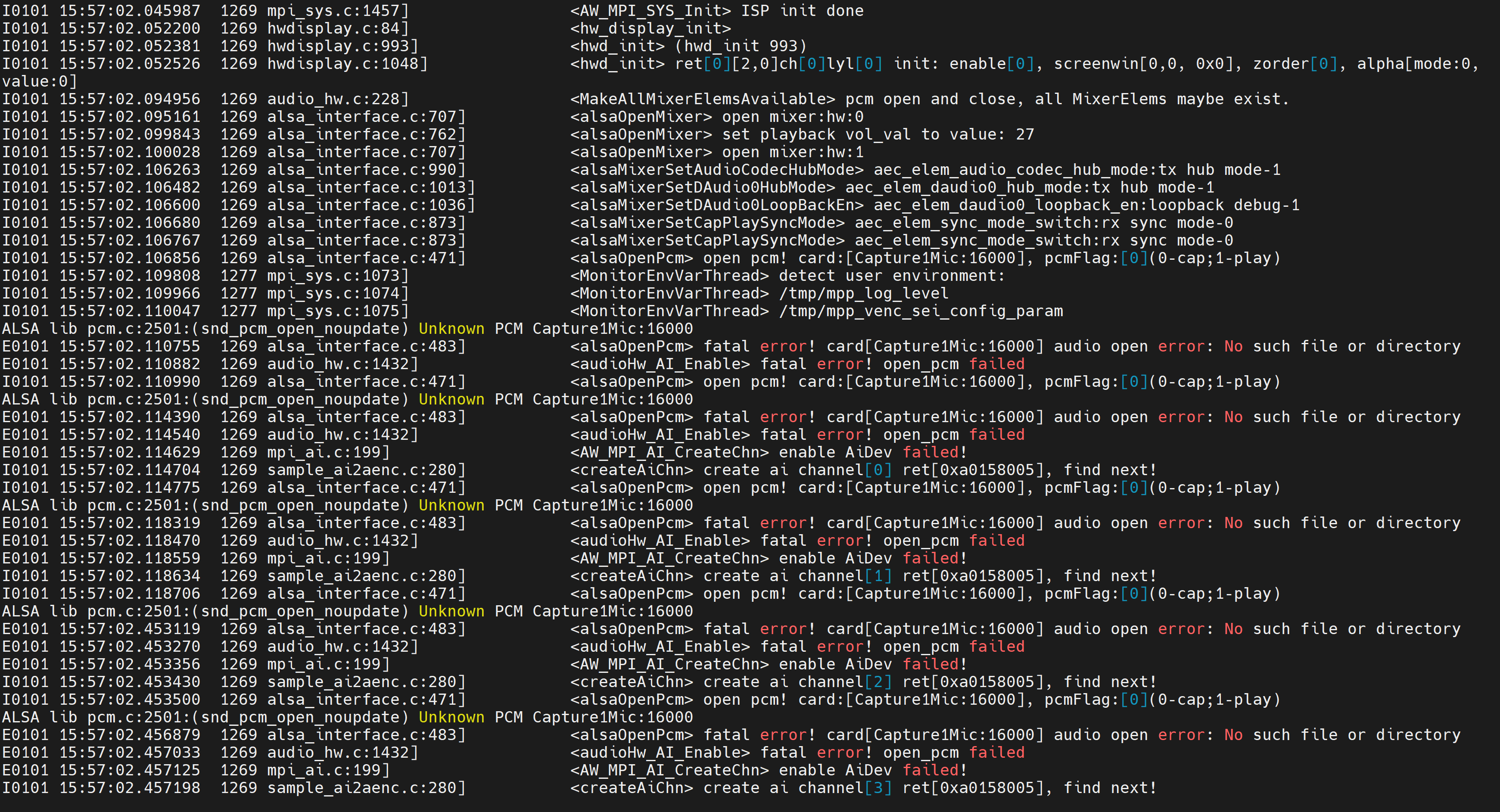The height and width of the screenshot is (812, 1500).
Task: Click the /tmp/mpp_venc_sei_config_param path
Action: [x=921, y=311]
